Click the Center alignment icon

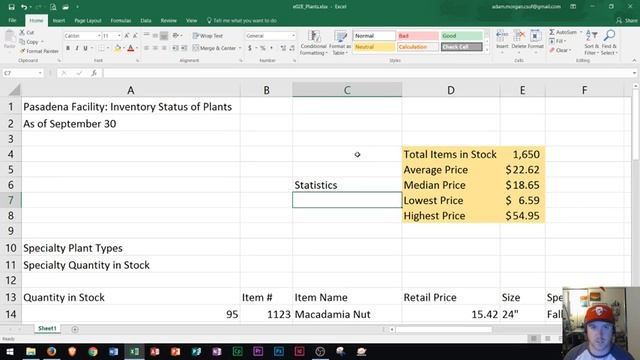155,48
